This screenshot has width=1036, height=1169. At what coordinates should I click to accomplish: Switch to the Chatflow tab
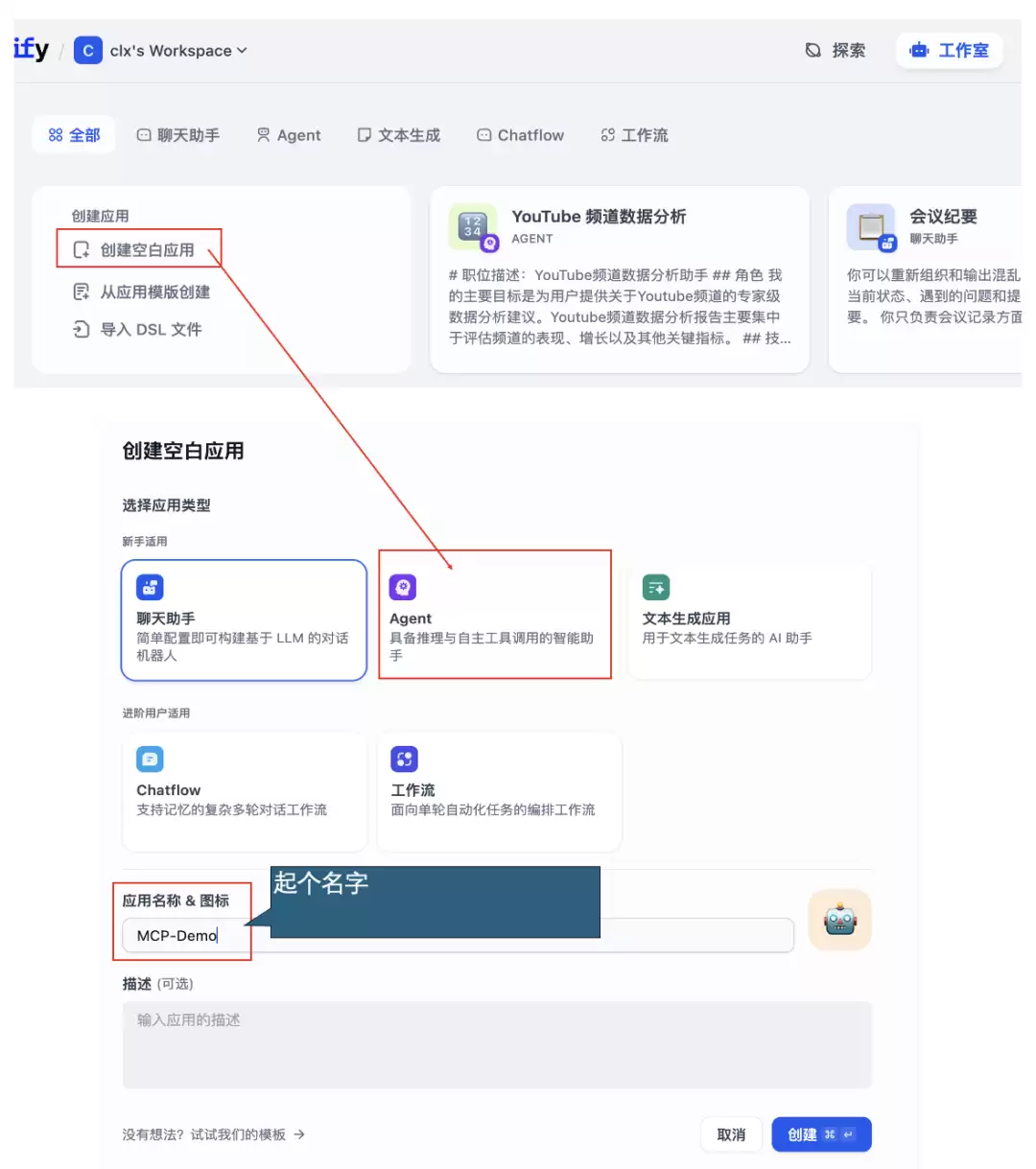click(521, 135)
